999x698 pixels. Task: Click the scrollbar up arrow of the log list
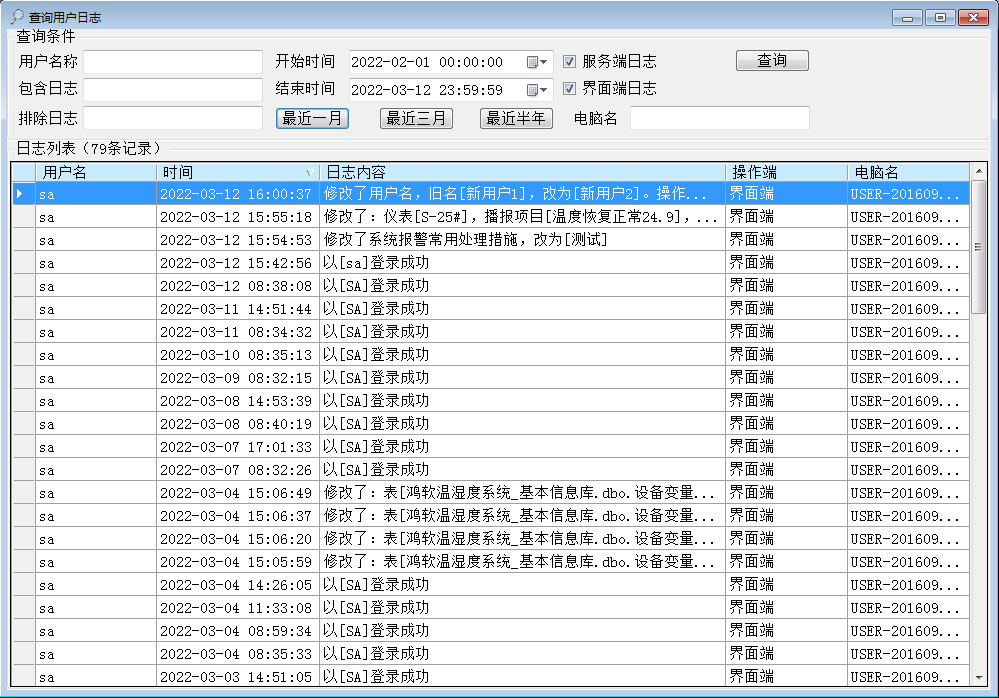click(979, 171)
